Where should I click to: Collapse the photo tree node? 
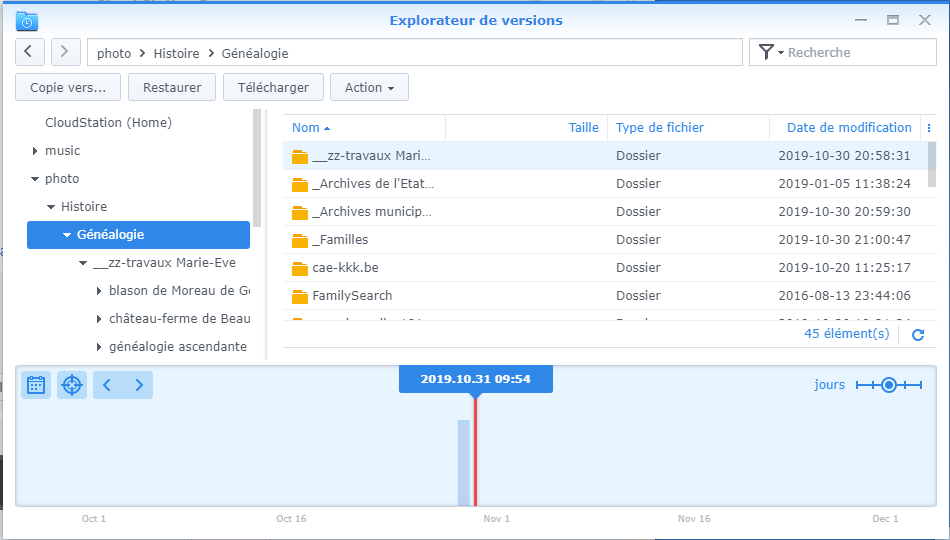[x=35, y=179]
